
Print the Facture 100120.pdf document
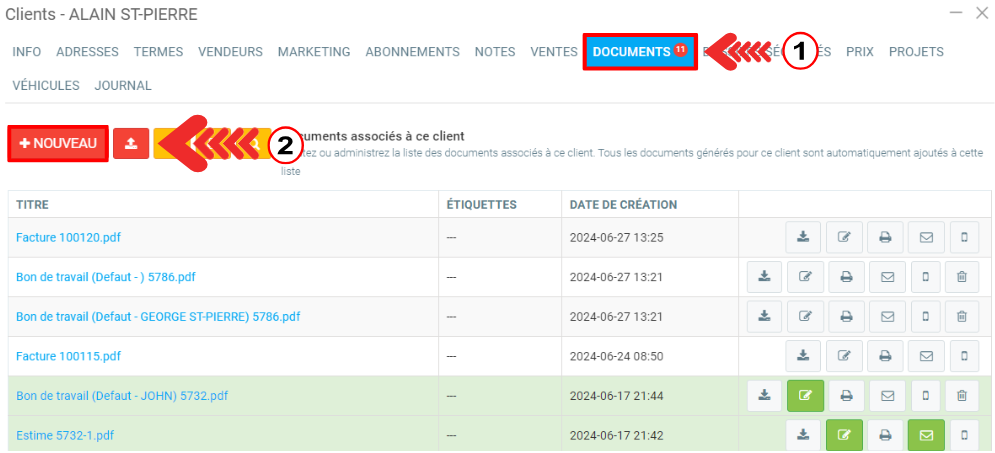tap(885, 238)
